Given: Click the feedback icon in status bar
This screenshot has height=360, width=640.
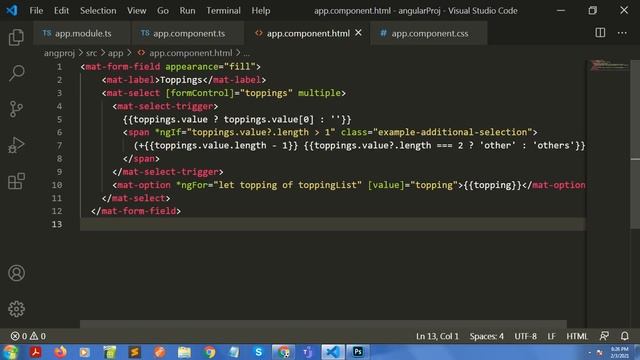Looking at the screenshot, I should 604,336.
